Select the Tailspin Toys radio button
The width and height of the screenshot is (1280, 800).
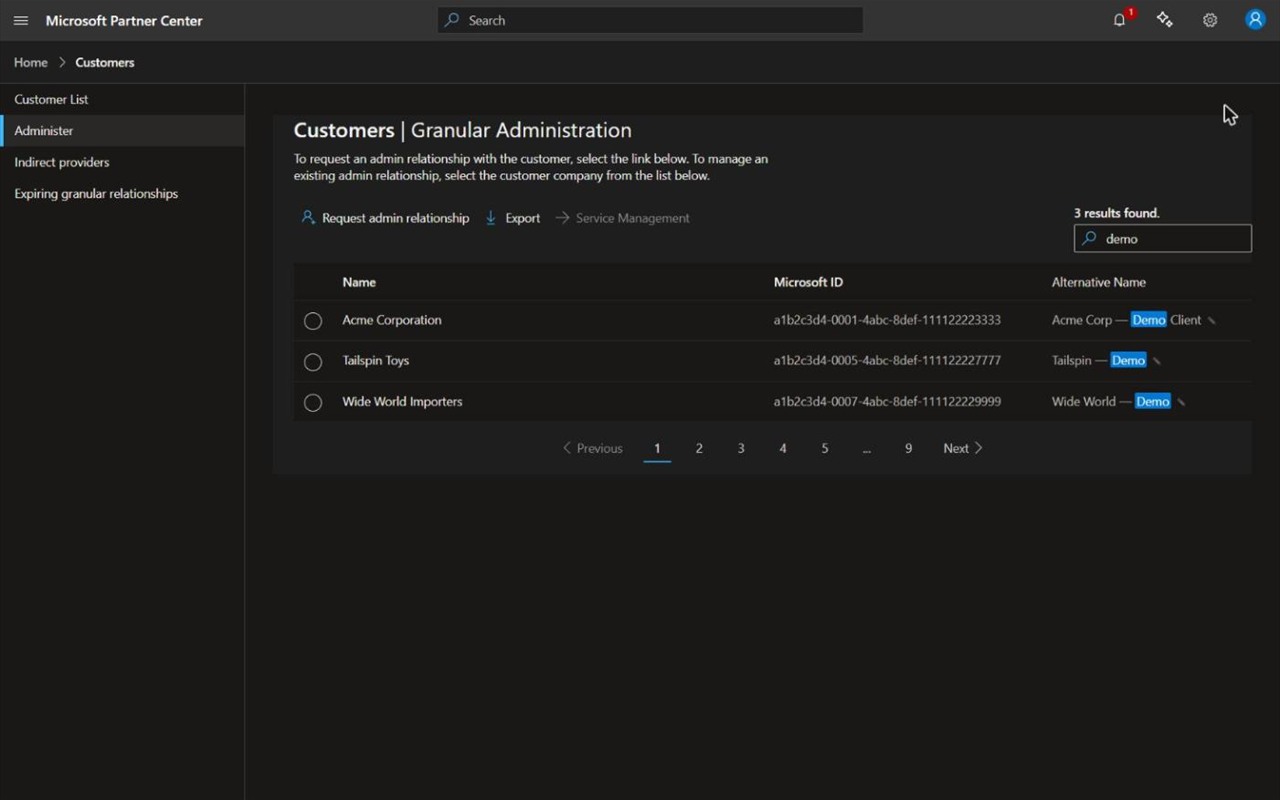[x=313, y=361]
